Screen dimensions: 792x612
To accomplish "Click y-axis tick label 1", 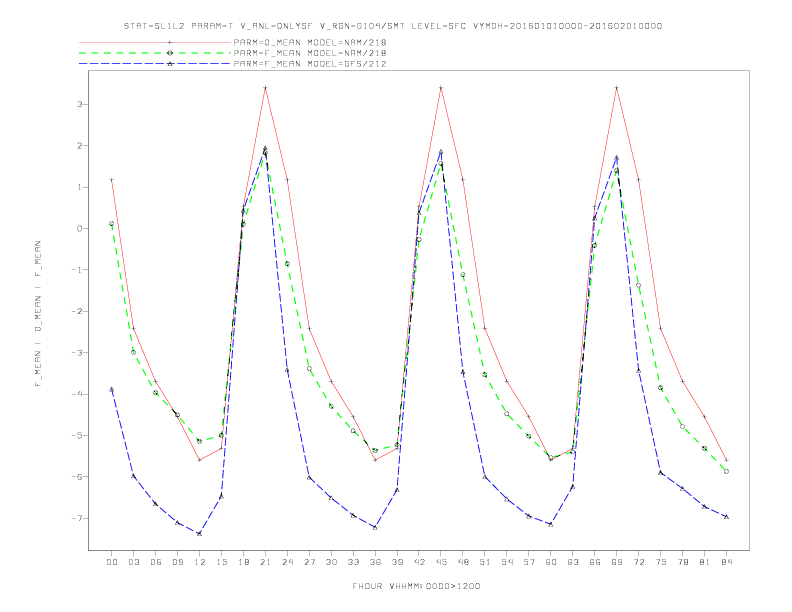I will click(x=80, y=187).
